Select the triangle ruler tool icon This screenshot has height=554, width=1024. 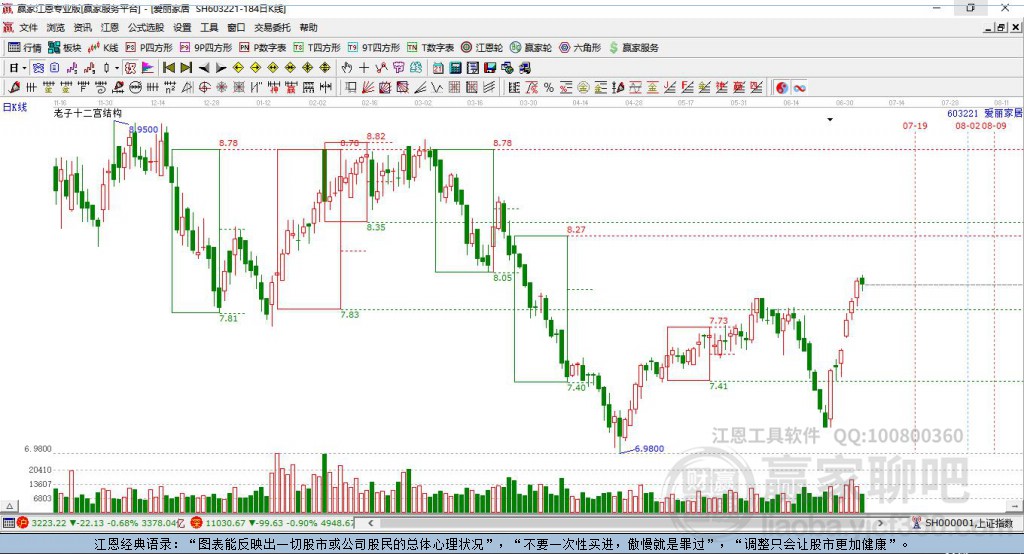(187, 88)
